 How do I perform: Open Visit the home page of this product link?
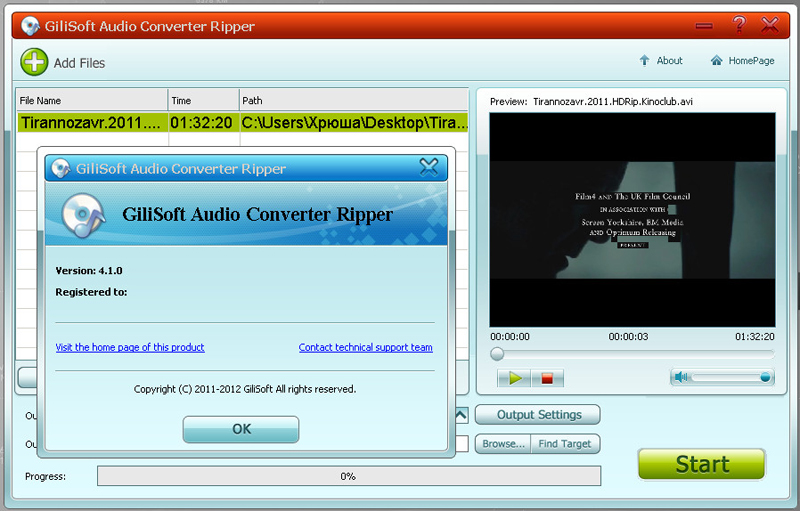130,347
